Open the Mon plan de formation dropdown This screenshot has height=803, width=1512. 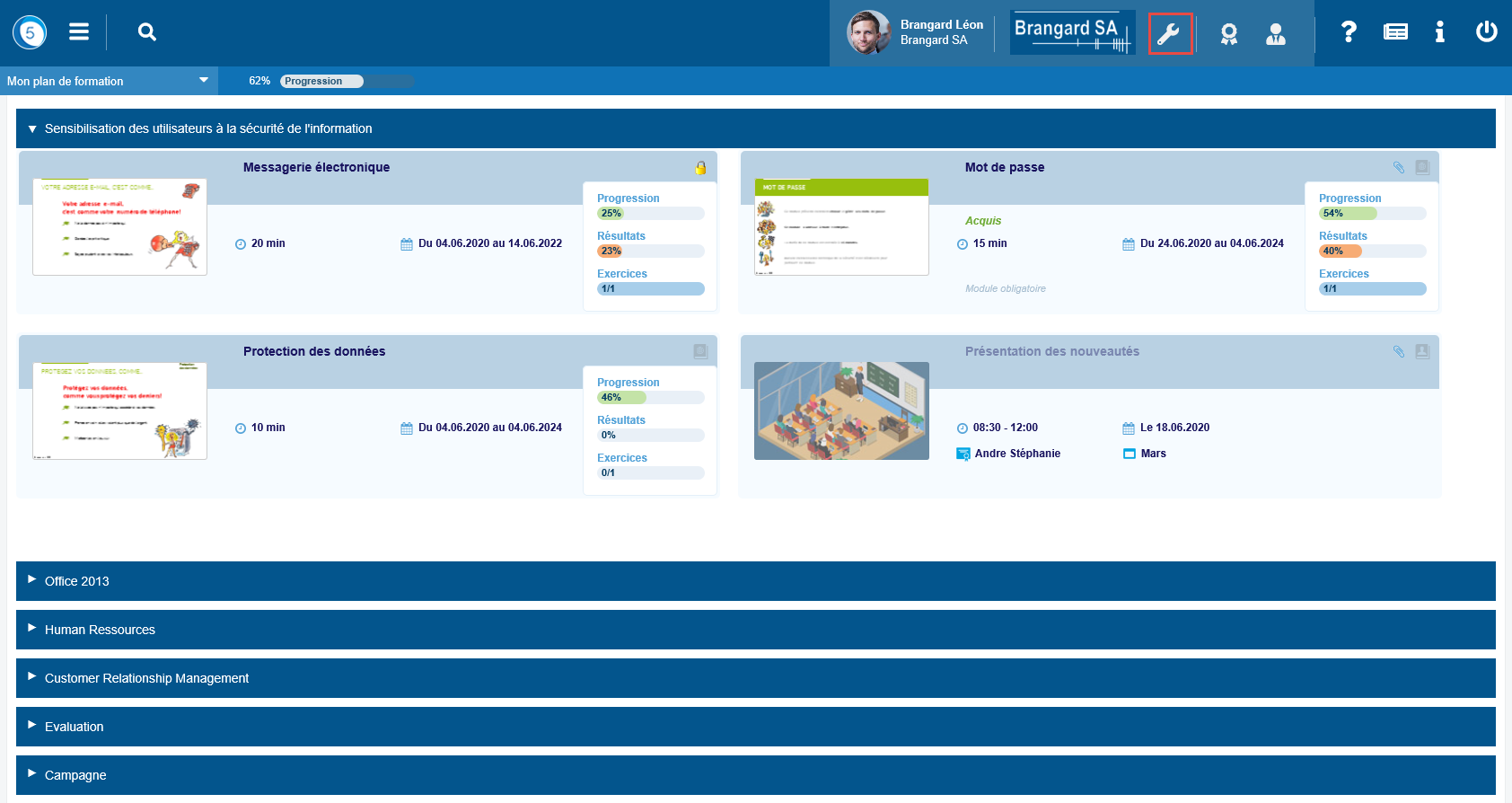(108, 81)
